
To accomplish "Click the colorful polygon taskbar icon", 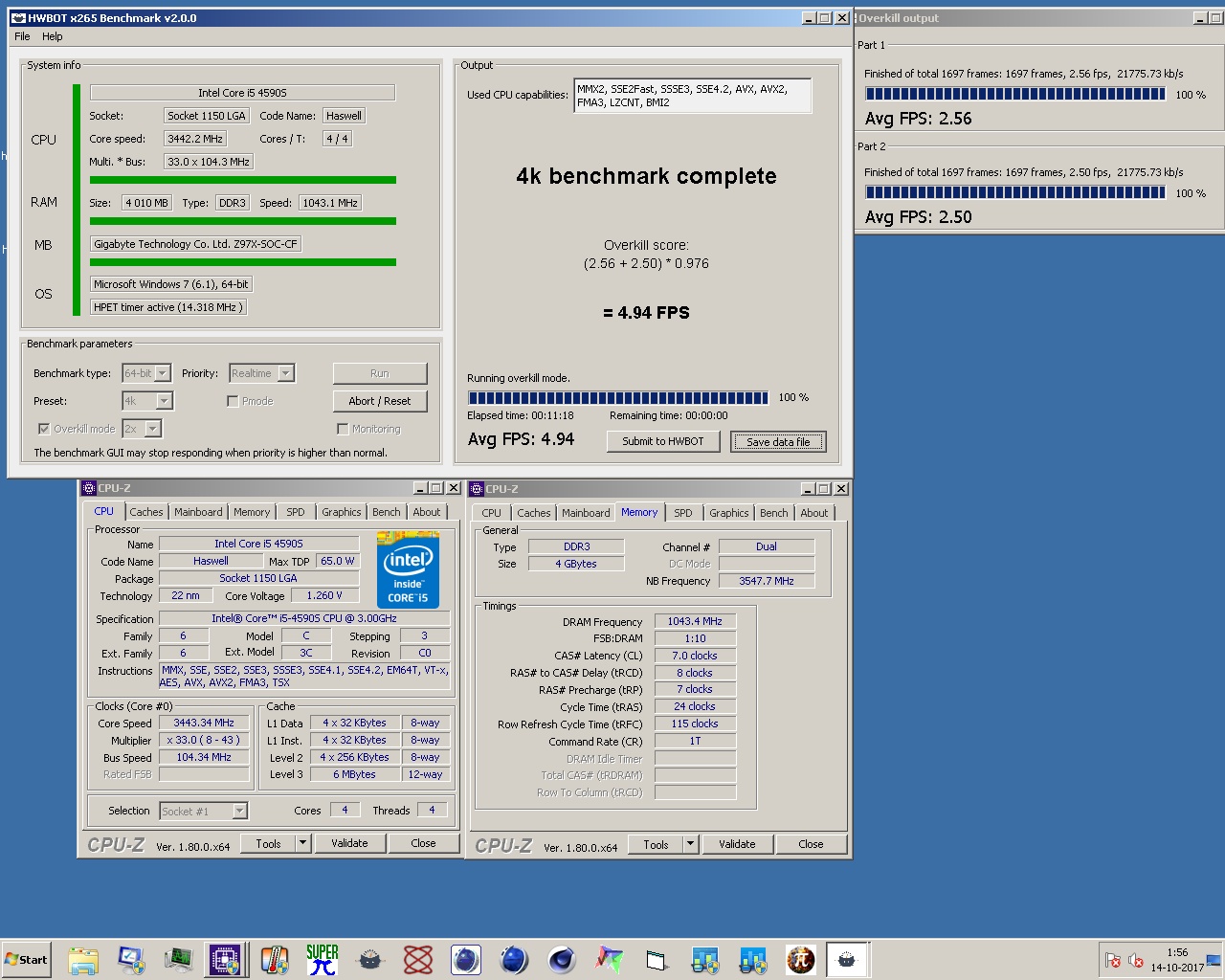I will (610, 960).
